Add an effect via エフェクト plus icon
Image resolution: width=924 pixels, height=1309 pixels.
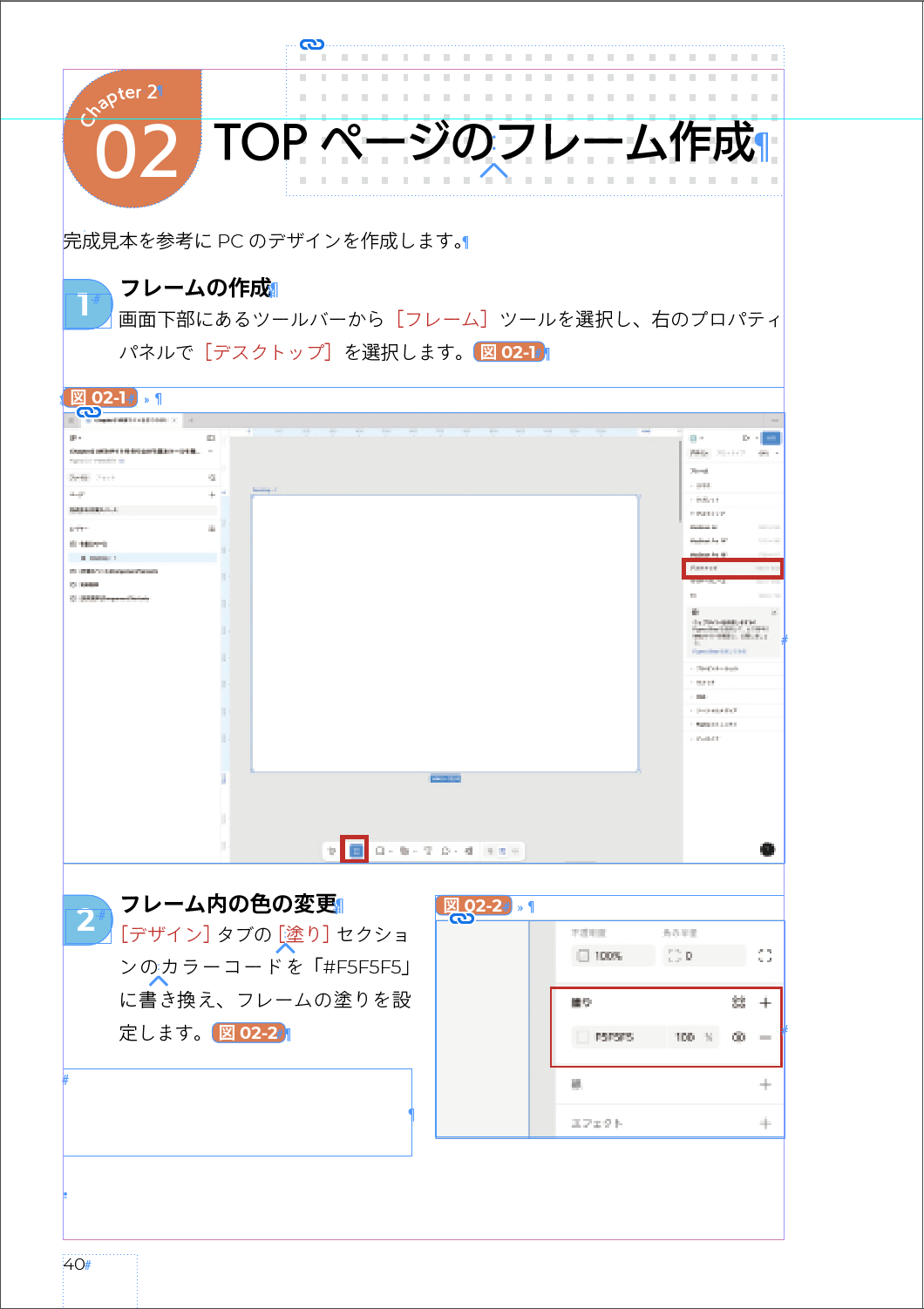click(x=765, y=1123)
